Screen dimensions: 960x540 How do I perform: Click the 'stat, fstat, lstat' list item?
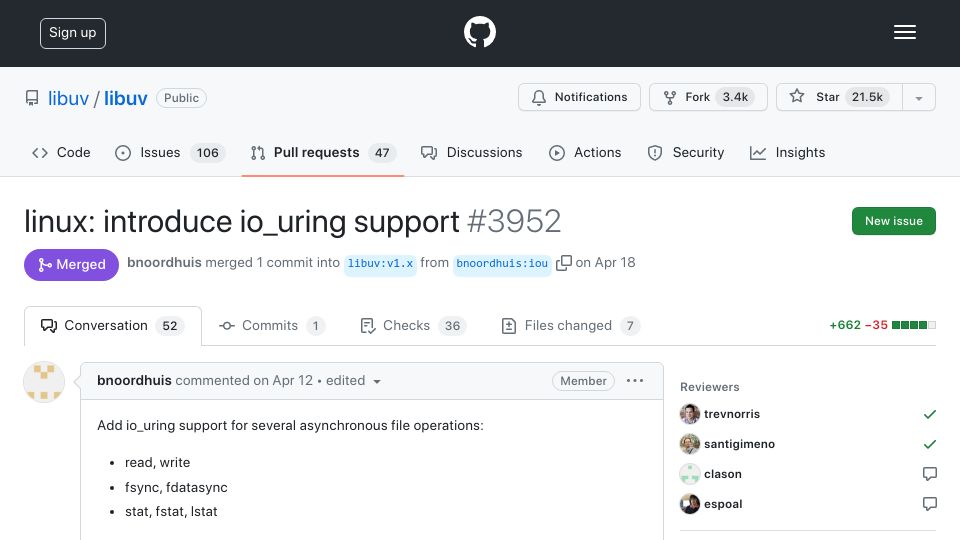coord(171,511)
